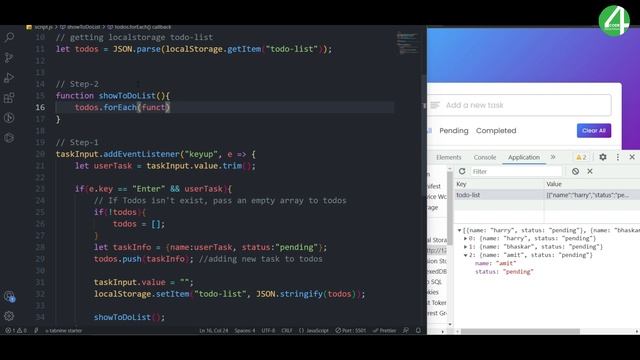The image size is (640, 360).
Task: Click the storage Filter field
Action: pos(516,171)
